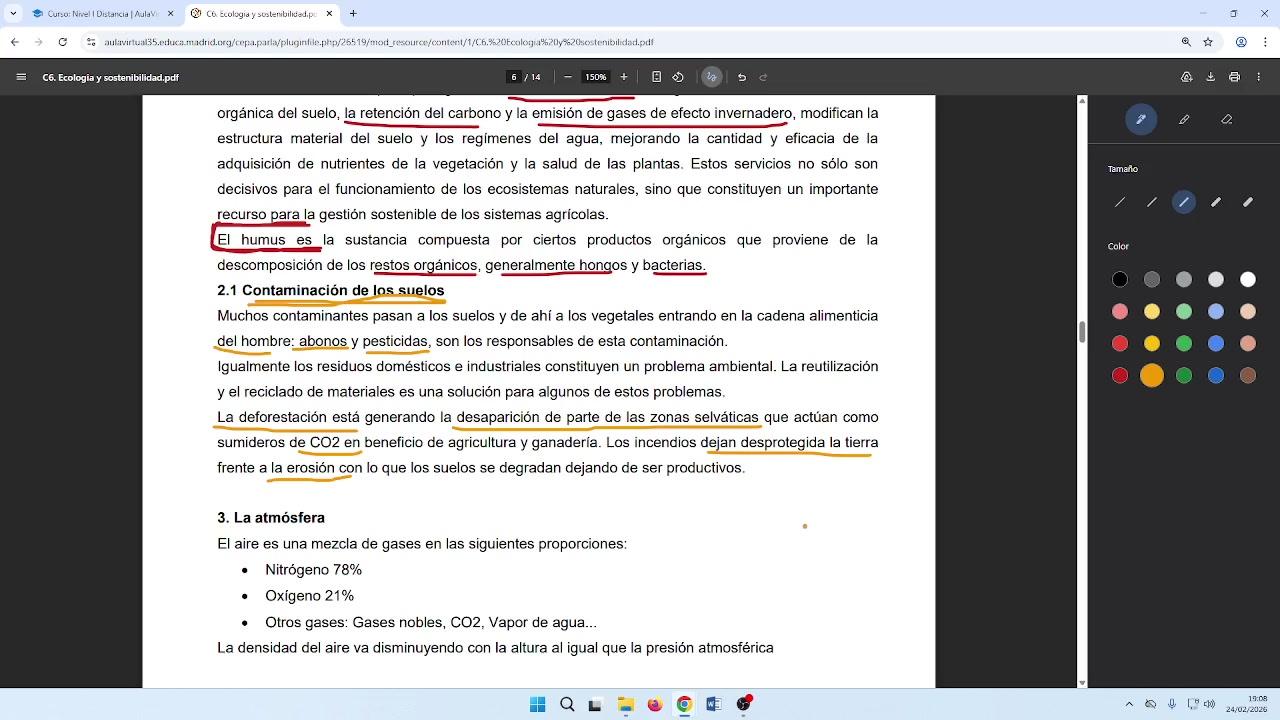The image size is (1280, 720).
Task: Choose the second thickest pen size
Action: 1216,202
